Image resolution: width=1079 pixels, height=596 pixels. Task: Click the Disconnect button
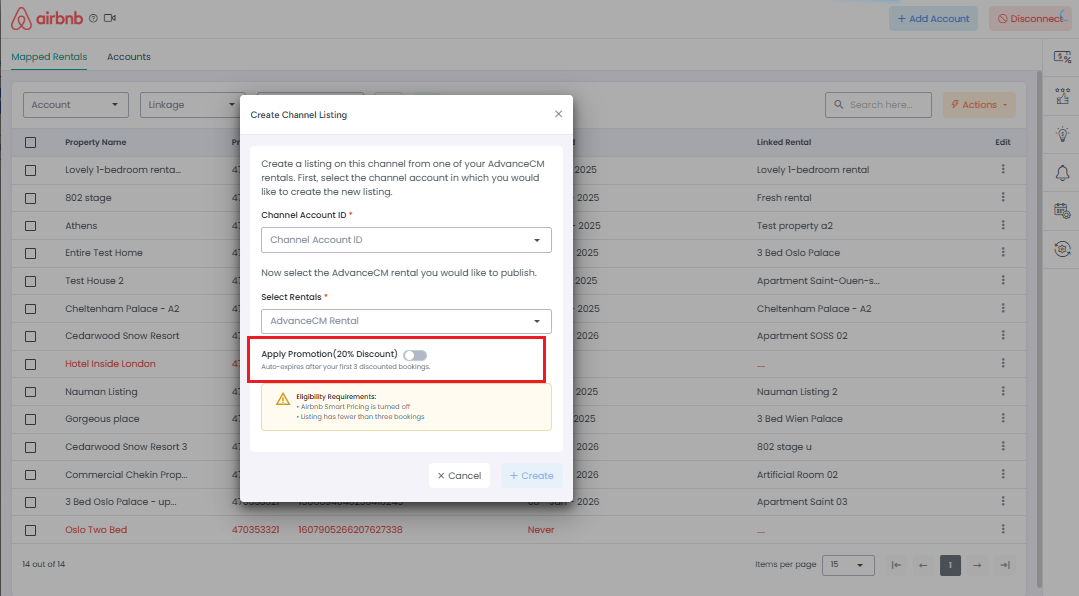coord(1030,19)
